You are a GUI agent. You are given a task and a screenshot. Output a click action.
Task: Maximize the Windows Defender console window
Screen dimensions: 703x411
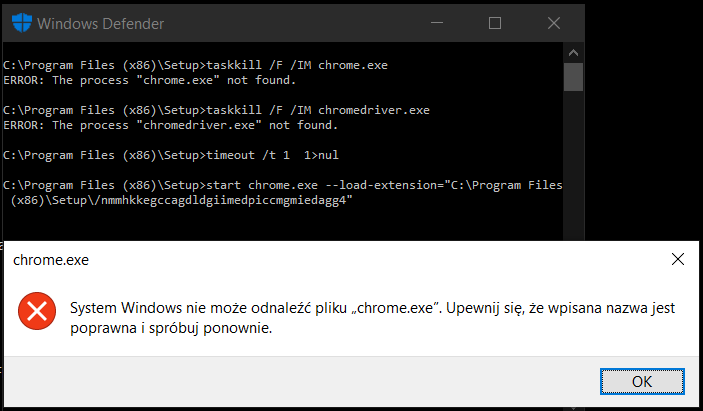(495, 23)
